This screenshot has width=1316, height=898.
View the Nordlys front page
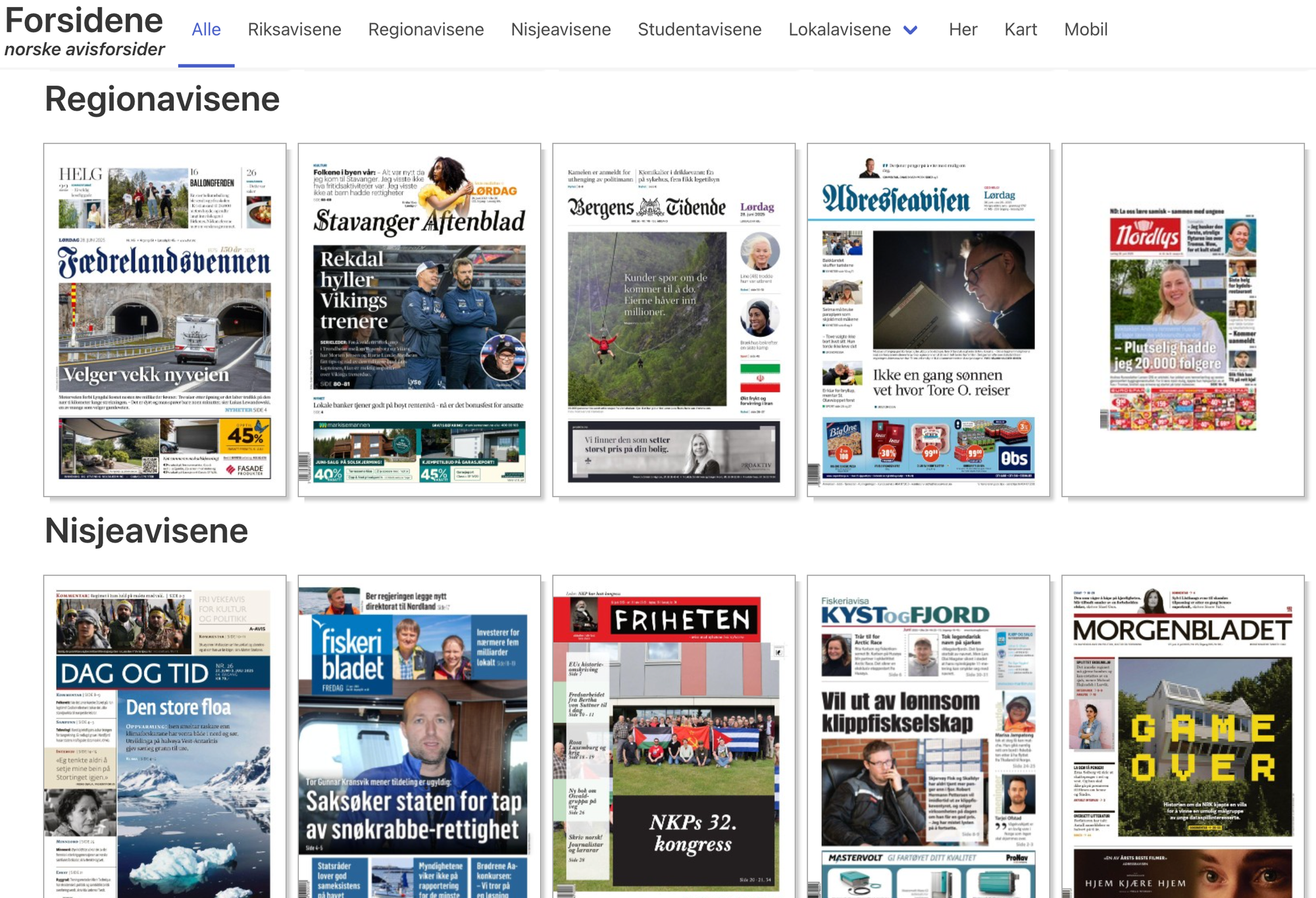click(x=1183, y=320)
